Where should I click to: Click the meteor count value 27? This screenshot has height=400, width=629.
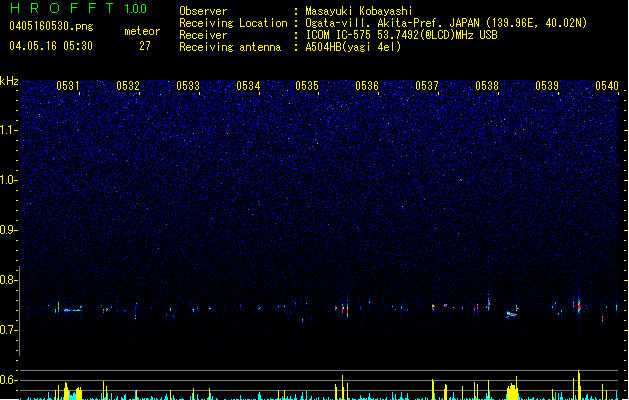click(x=145, y=46)
